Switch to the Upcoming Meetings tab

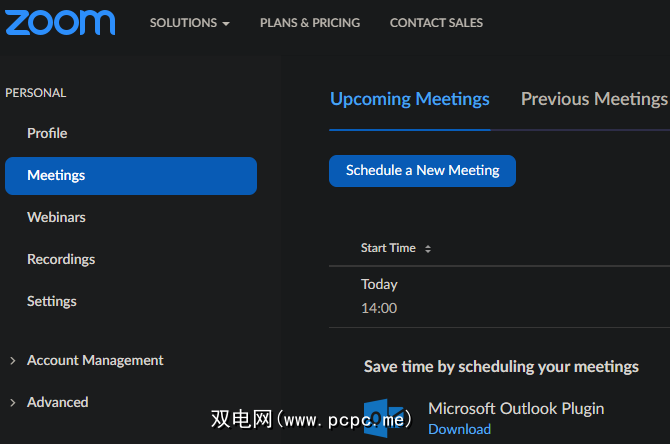pos(410,99)
